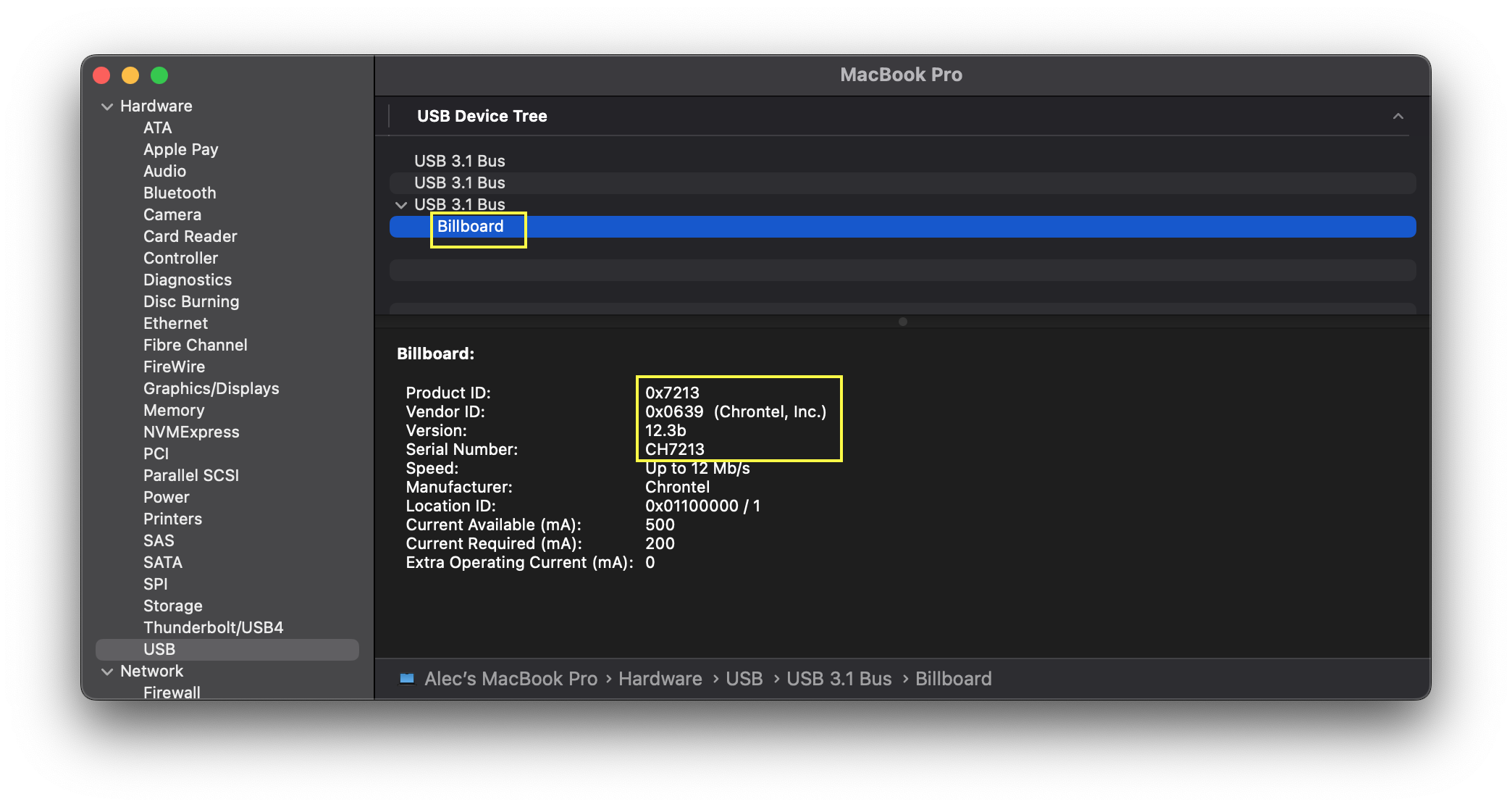Open the Camera category
Viewport: 1512px width, 807px height.
(172, 215)
